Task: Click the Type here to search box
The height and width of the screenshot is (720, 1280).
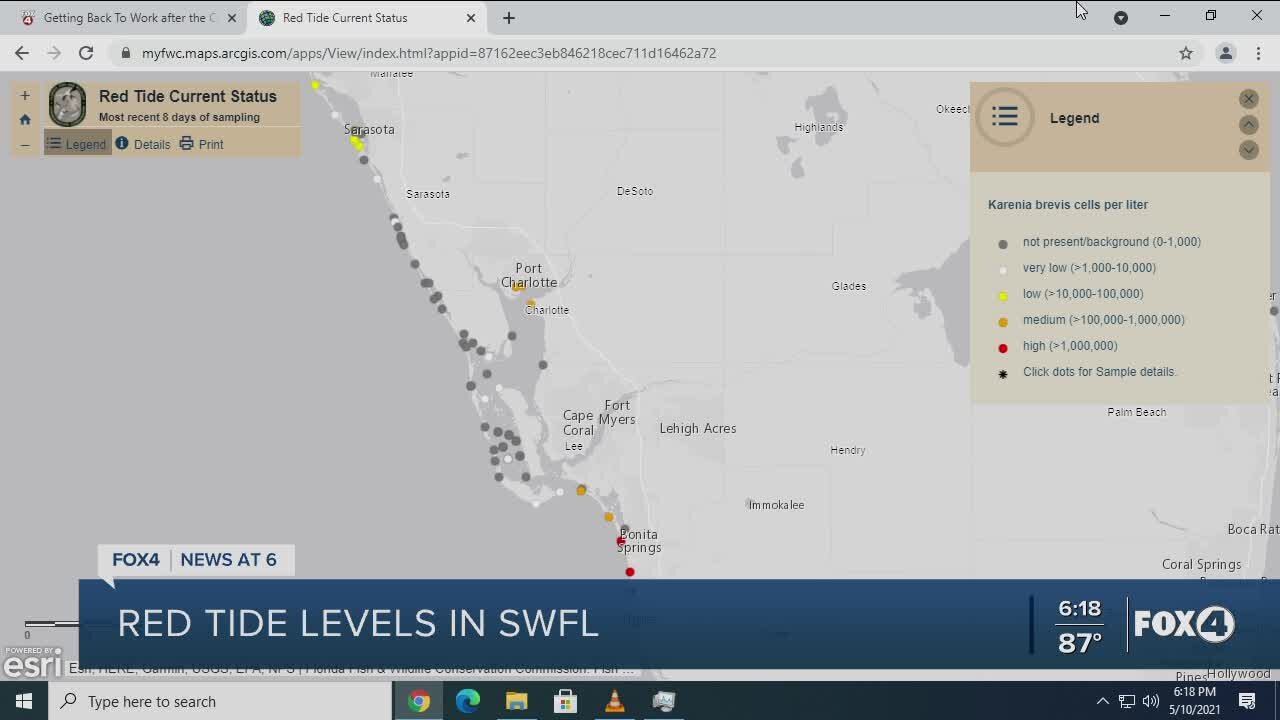Action: coord(220,701)
